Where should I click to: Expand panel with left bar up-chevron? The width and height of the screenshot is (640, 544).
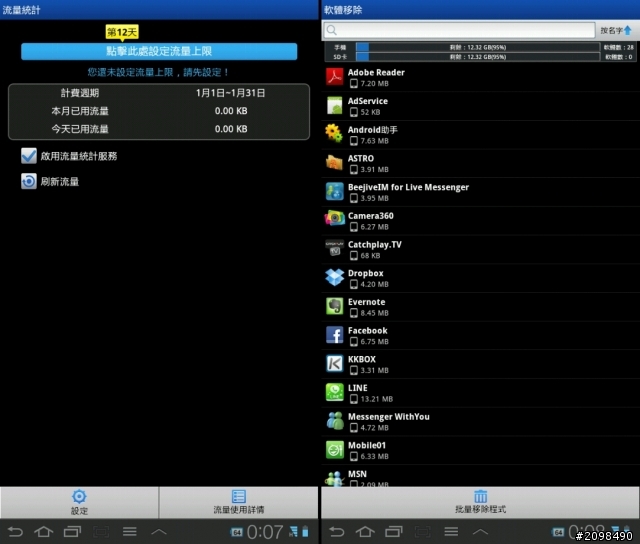(159, 531)
